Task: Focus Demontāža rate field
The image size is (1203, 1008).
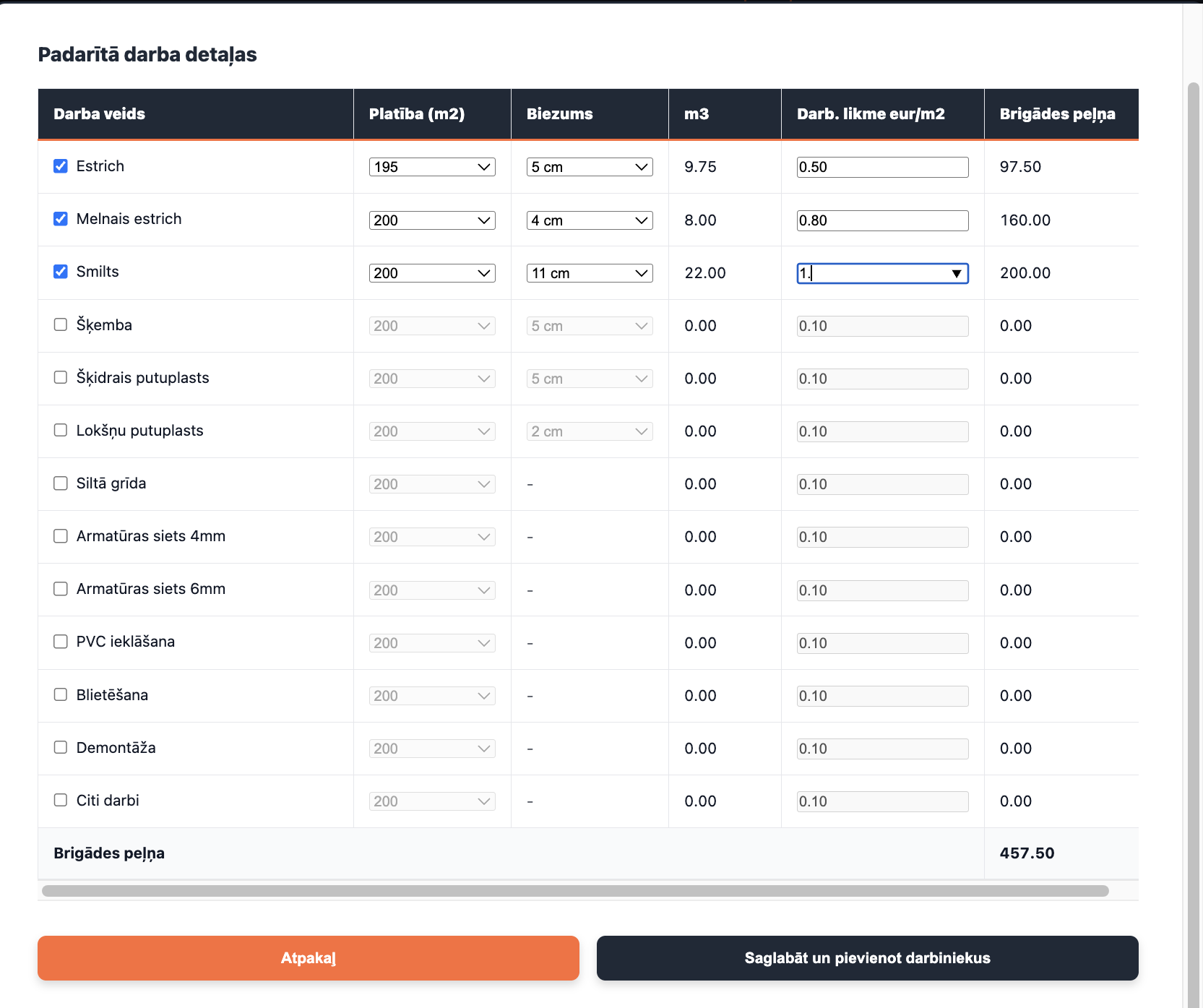Action: [x=882, y=749]
